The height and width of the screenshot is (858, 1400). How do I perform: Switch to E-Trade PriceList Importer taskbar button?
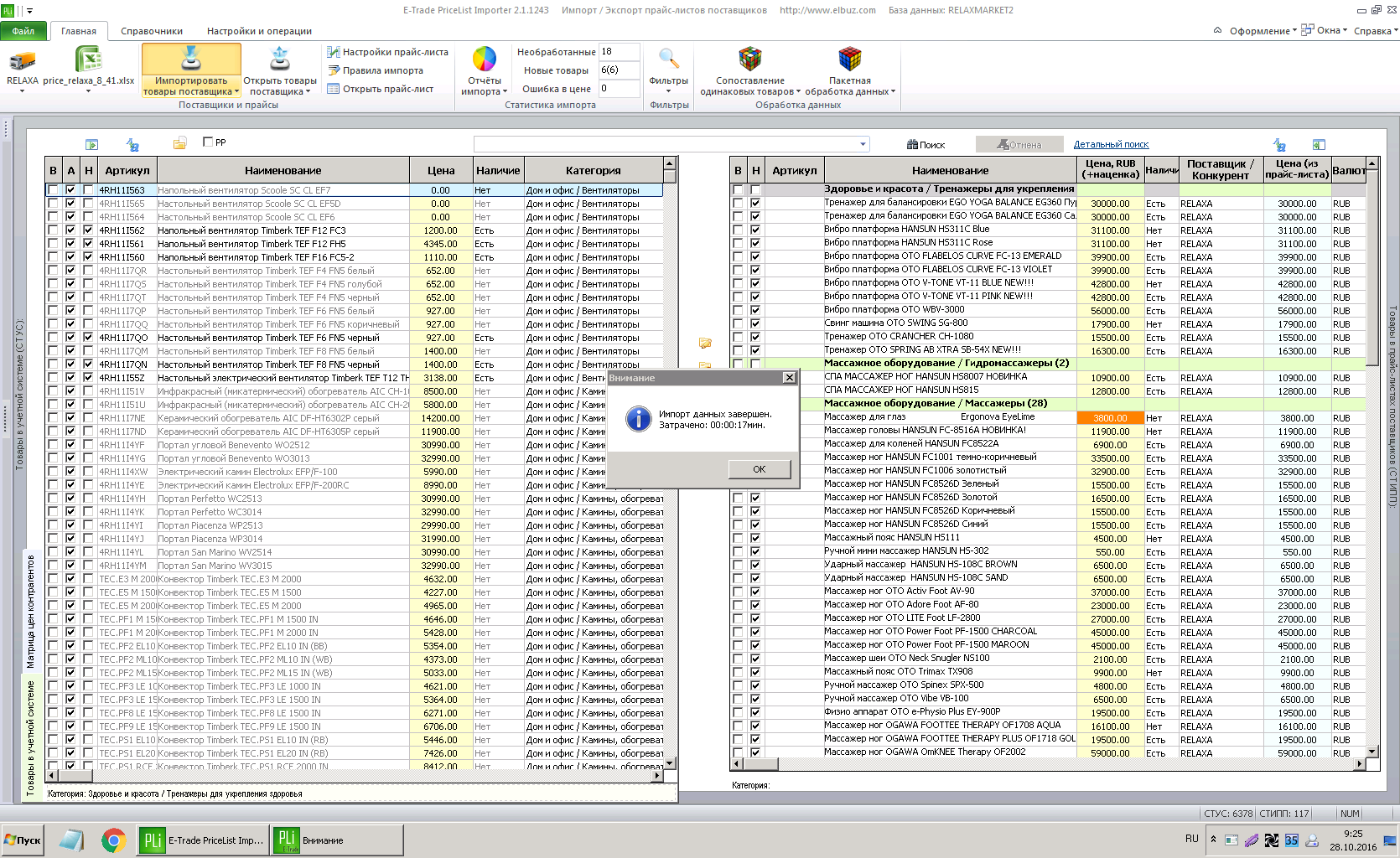[x=202, y=840]
